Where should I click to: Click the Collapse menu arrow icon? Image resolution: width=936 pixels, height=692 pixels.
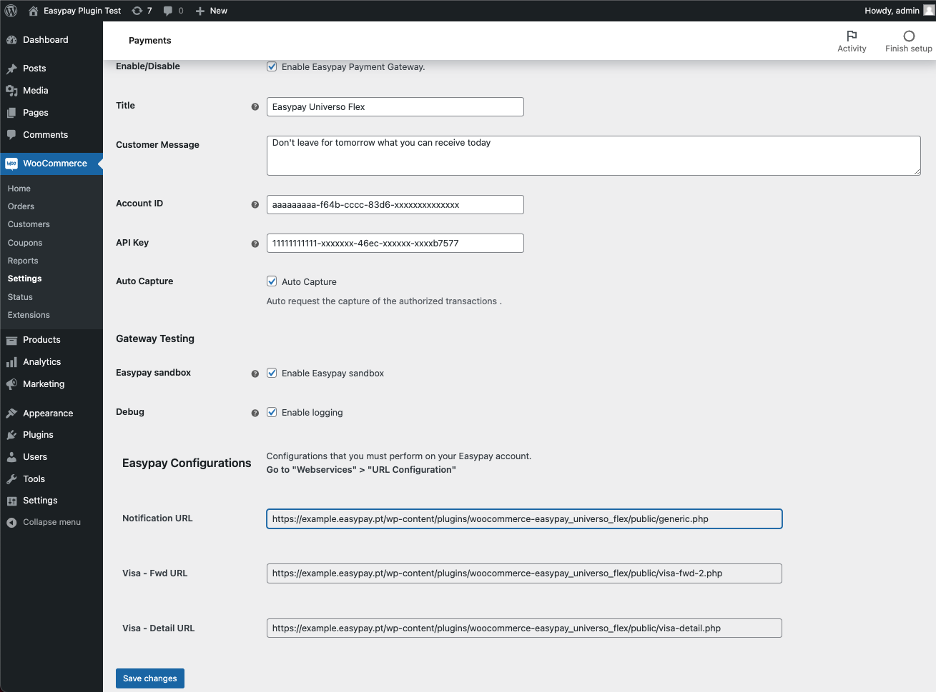pyautogui.click(x=11, y=522)
